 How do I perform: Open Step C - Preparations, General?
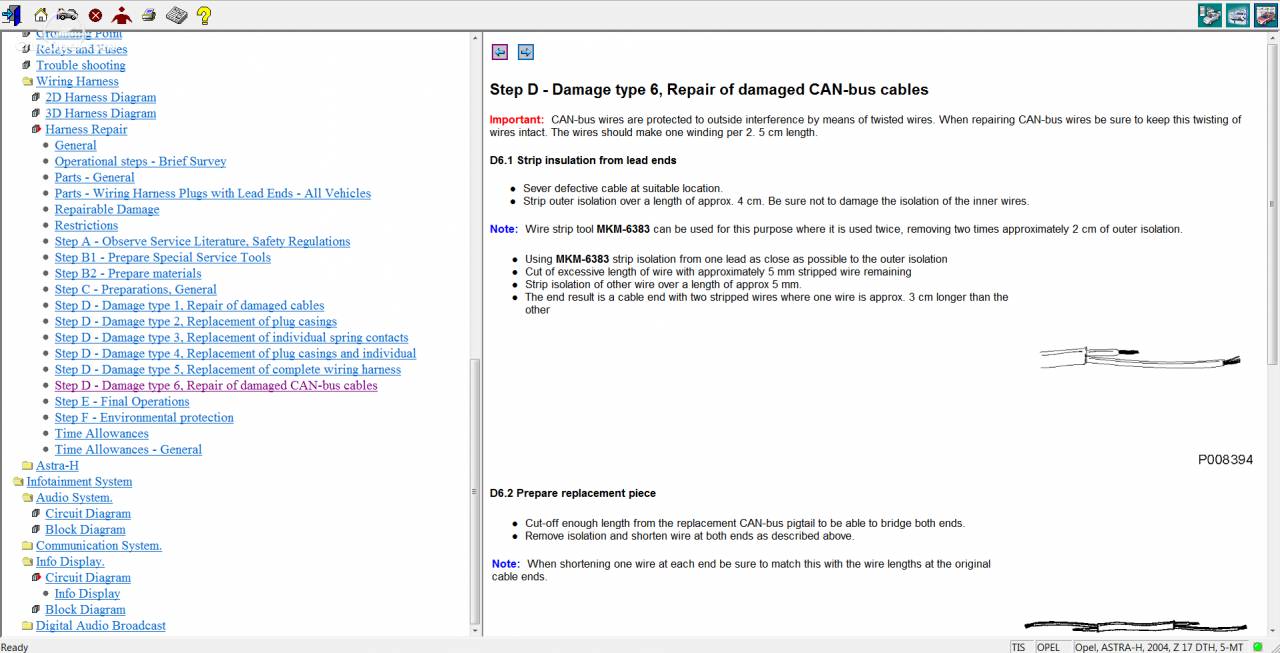(x=136, y=289)
